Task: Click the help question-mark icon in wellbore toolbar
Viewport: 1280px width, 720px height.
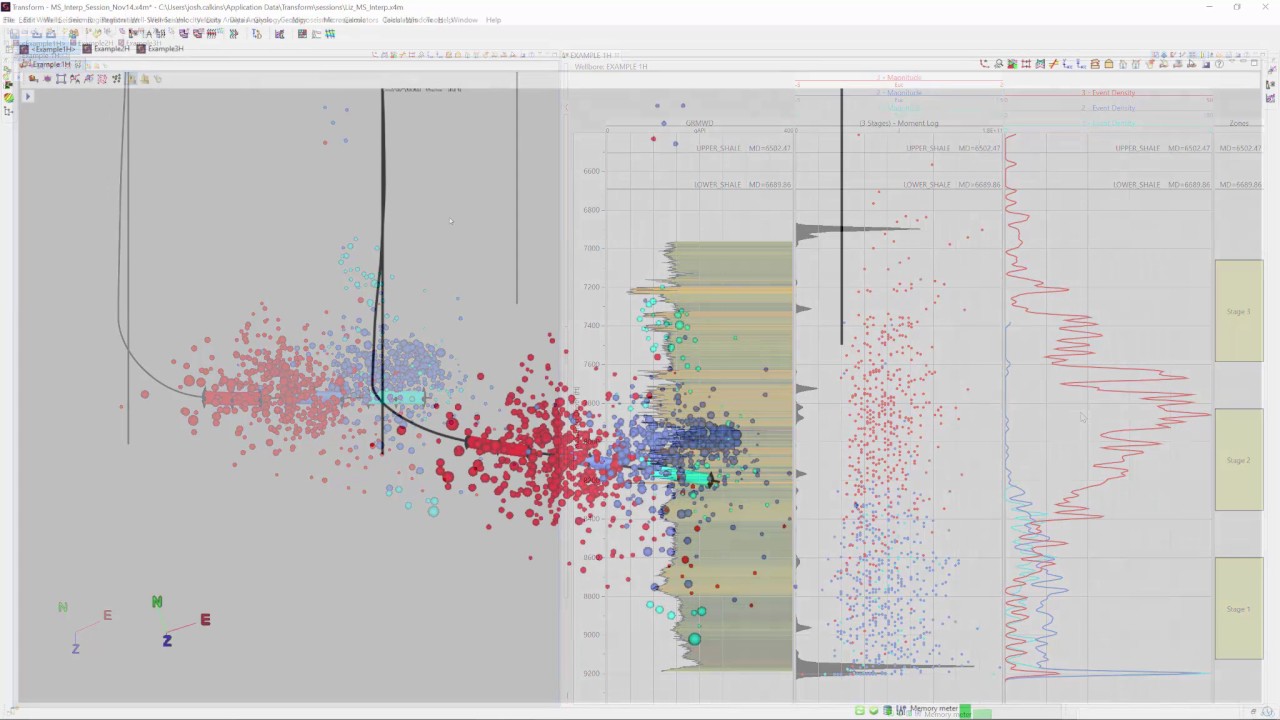Action: pos(1219,64)
